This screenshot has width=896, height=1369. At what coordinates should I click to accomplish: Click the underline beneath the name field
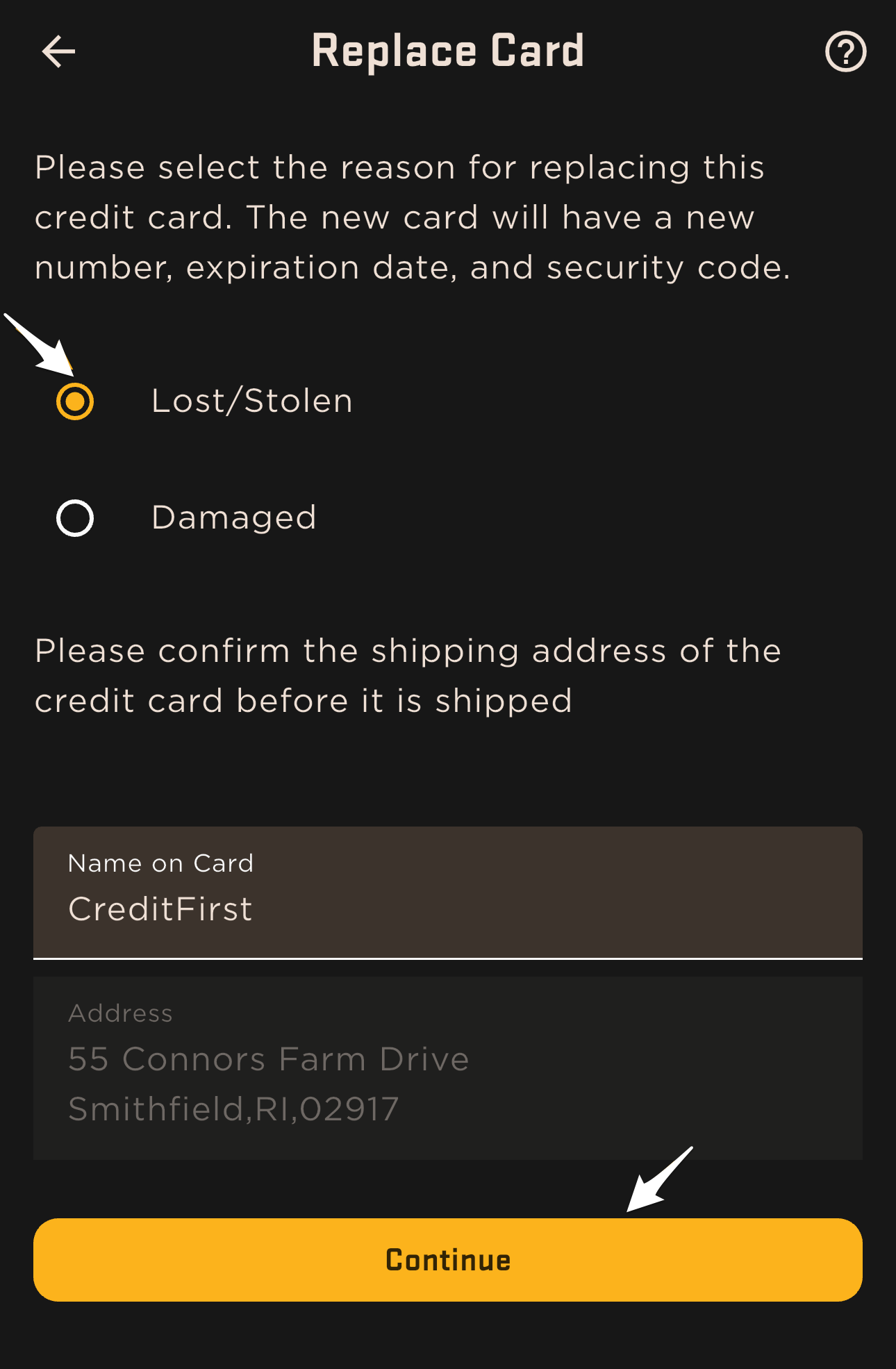click(448, 959)
